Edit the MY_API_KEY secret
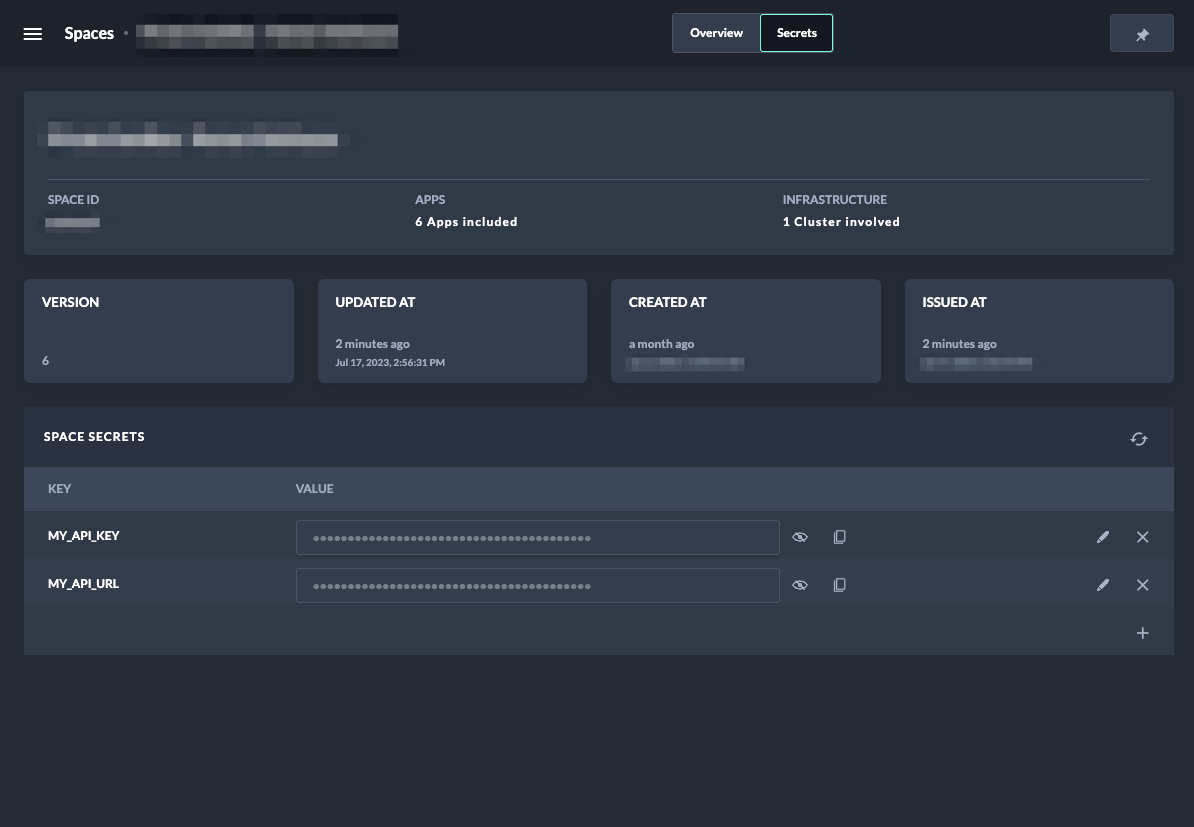The height and width of the screenshot is (827, 1194). point(1103,537)
